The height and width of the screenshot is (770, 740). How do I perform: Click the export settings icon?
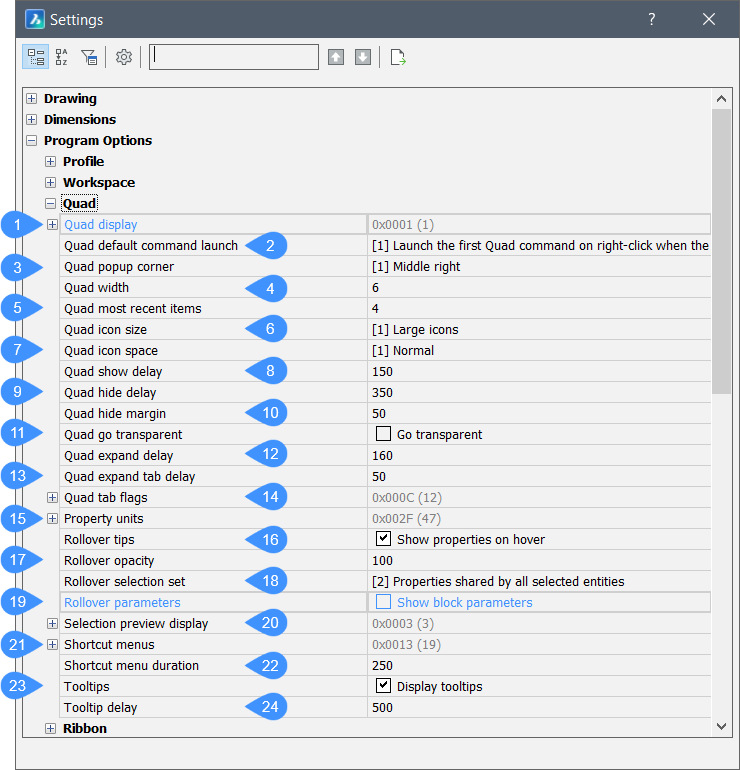pyautogui.click(x=398, y=57)
